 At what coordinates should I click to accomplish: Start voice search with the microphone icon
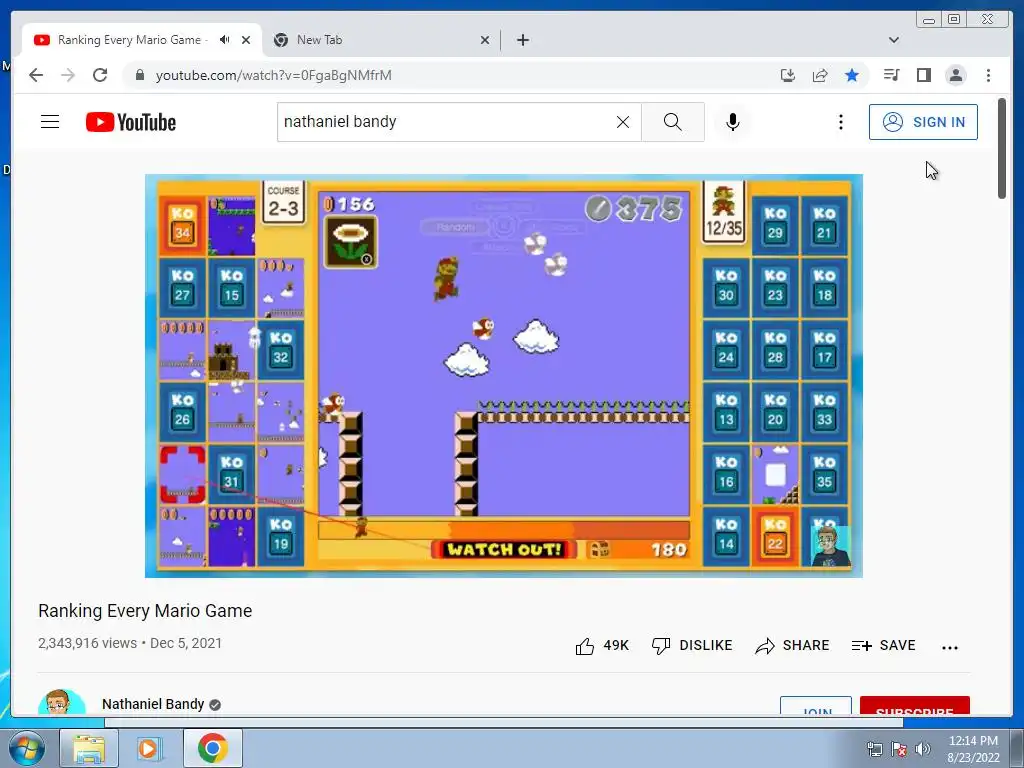pyautogui.click(x=733, y=122)
